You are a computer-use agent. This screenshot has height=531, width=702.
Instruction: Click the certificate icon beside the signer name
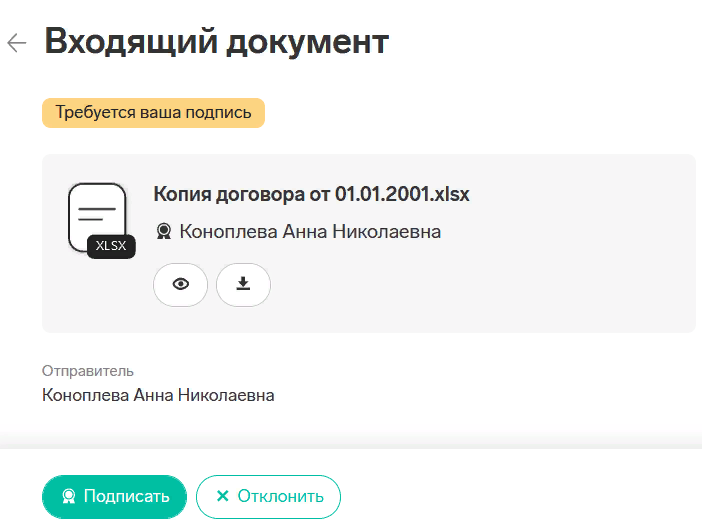click(164, 232)
